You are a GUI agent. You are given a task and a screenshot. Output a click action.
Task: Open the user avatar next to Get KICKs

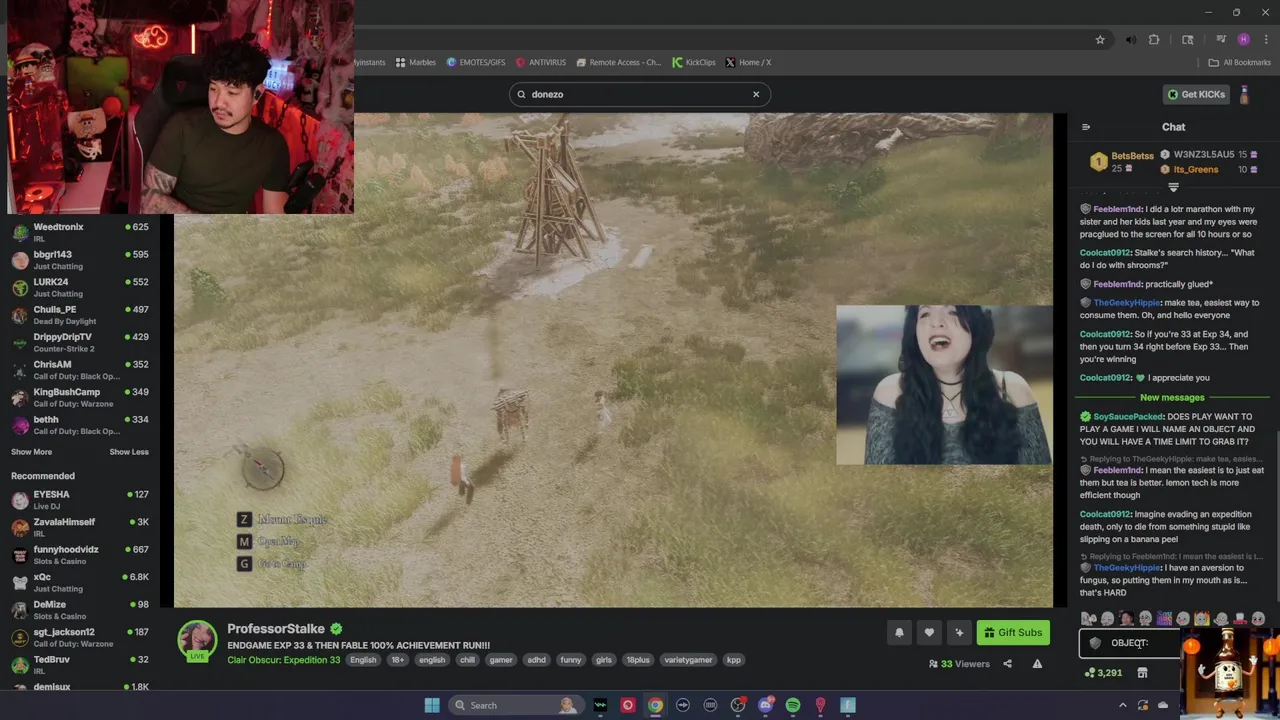tap(1244, 95)
